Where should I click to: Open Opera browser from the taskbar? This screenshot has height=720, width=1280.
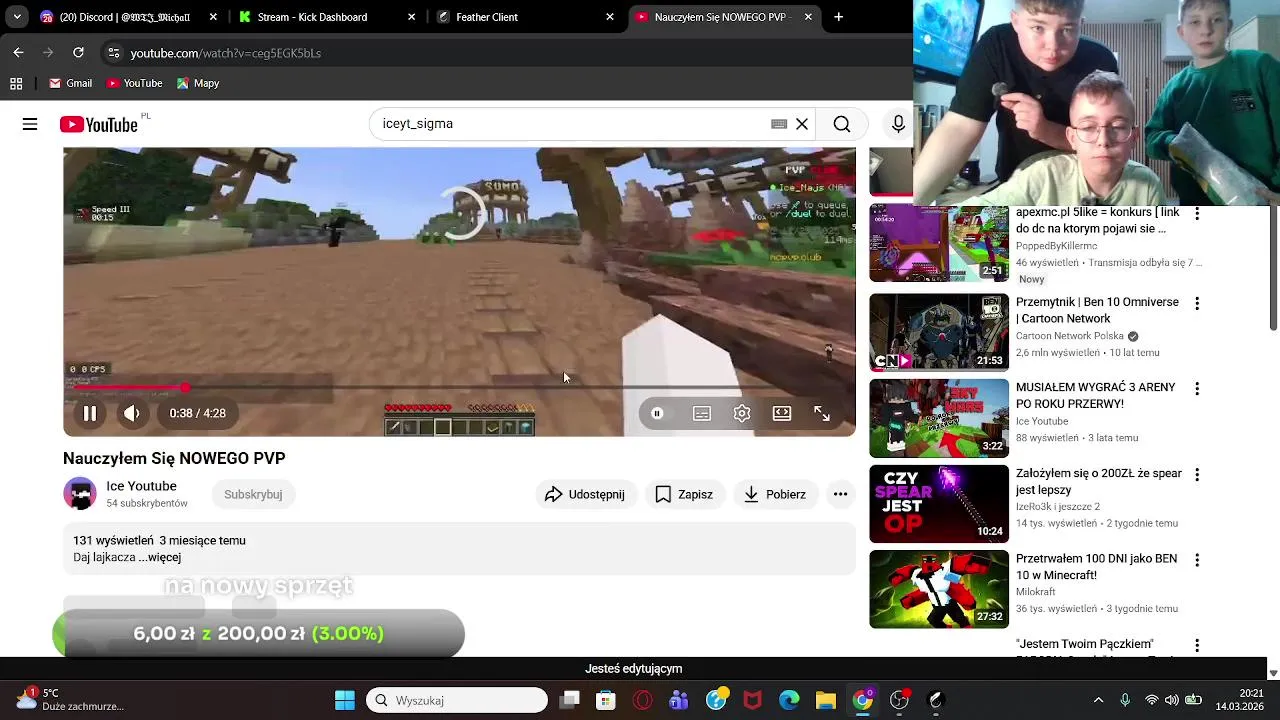tap(643, 700)
